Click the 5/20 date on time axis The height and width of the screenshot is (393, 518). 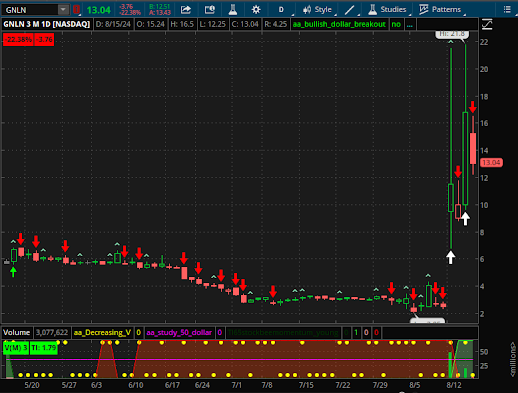click(32, 385)
